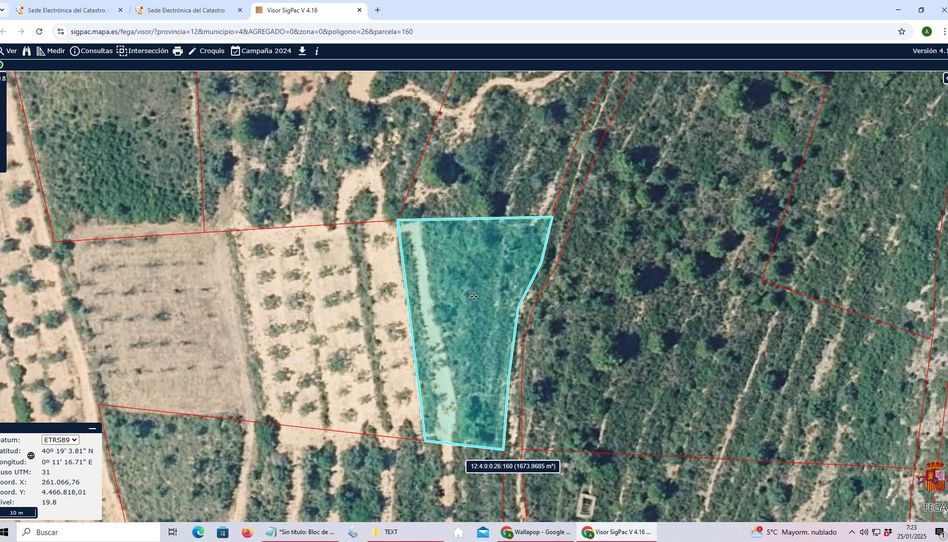Image resolution: width=948 pixels, height=542 pixels.
Task: Open the italic 'i' information icon
Action: (x=317, y=51)
